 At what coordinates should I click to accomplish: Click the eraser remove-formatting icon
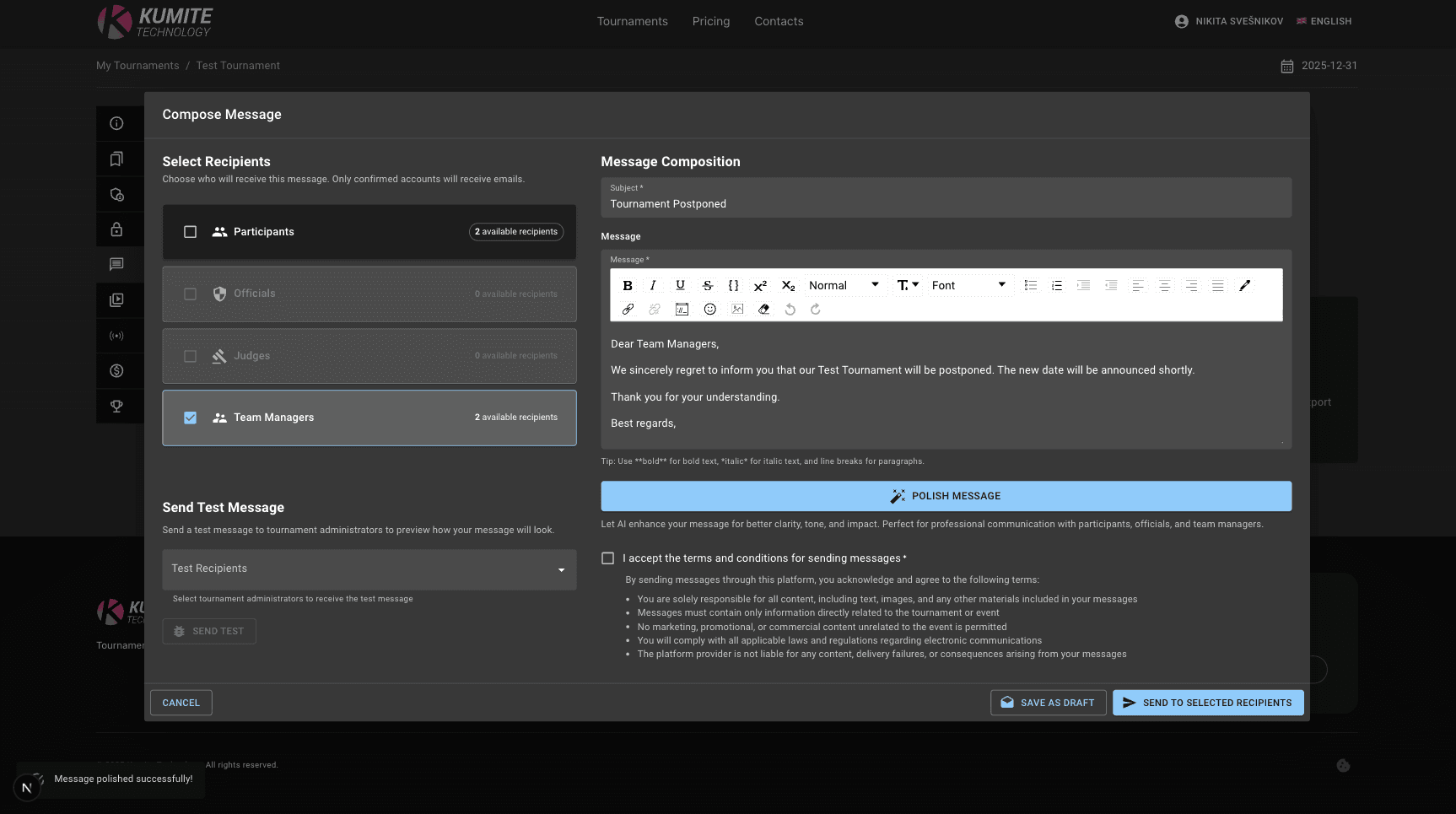[x=763, y=310]
